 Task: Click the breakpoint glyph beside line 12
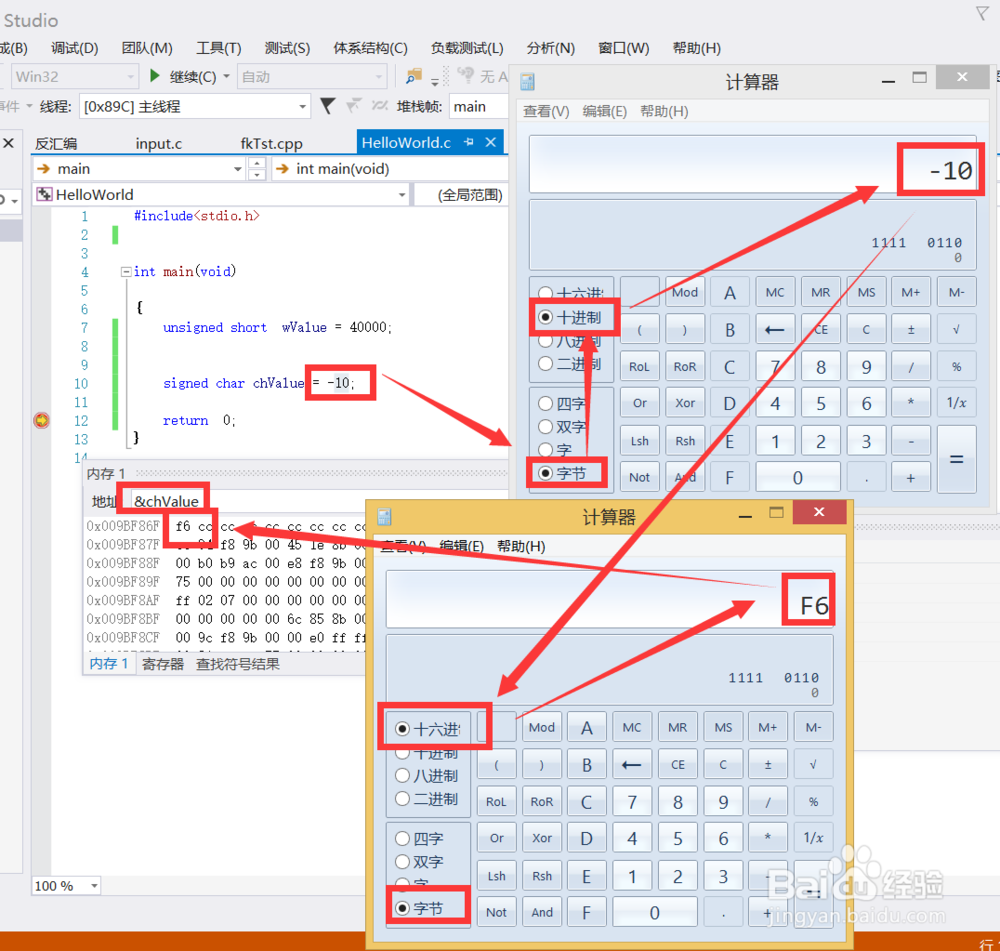(x=41, y=421)
